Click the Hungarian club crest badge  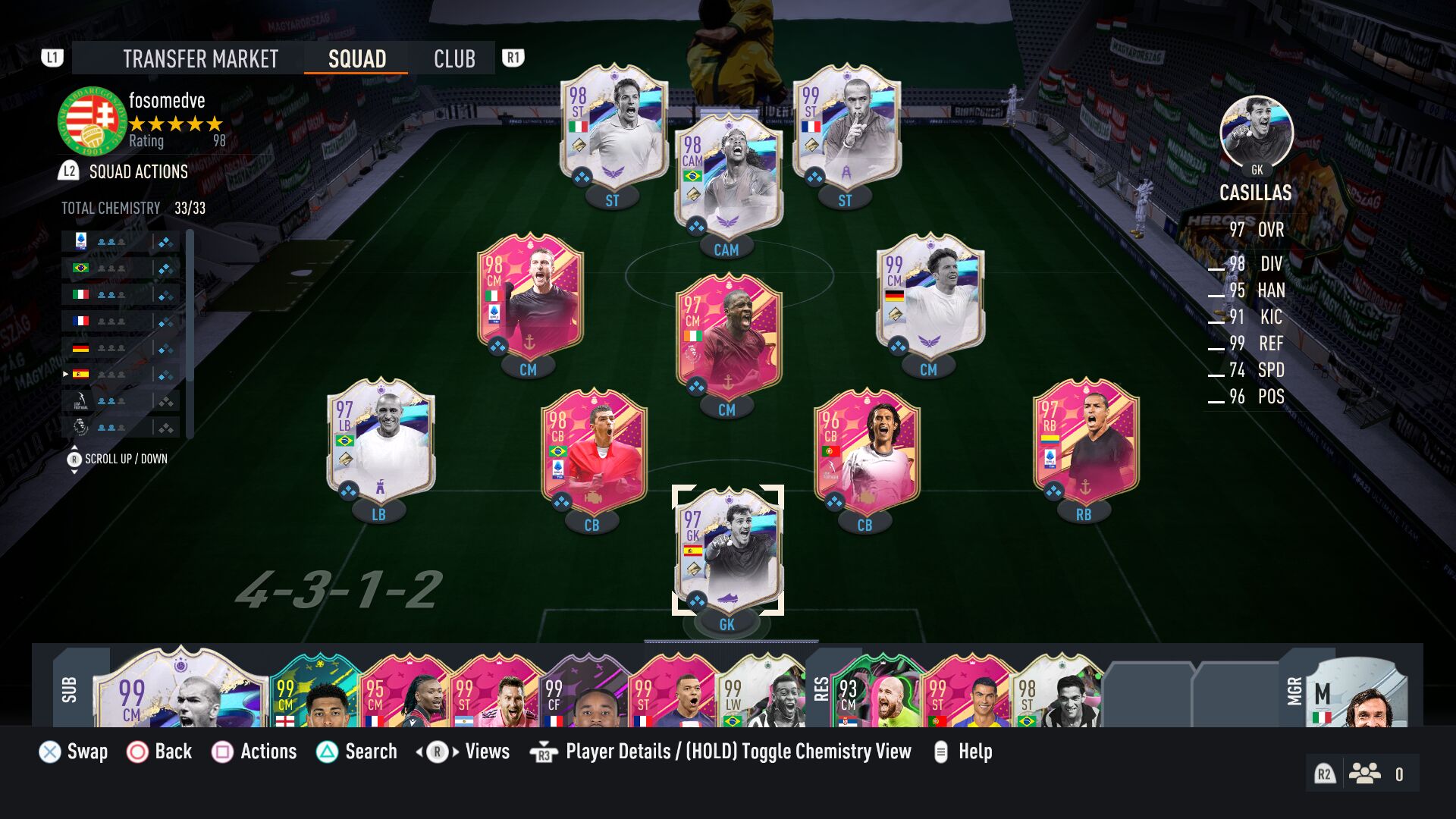tap(93, 121)
